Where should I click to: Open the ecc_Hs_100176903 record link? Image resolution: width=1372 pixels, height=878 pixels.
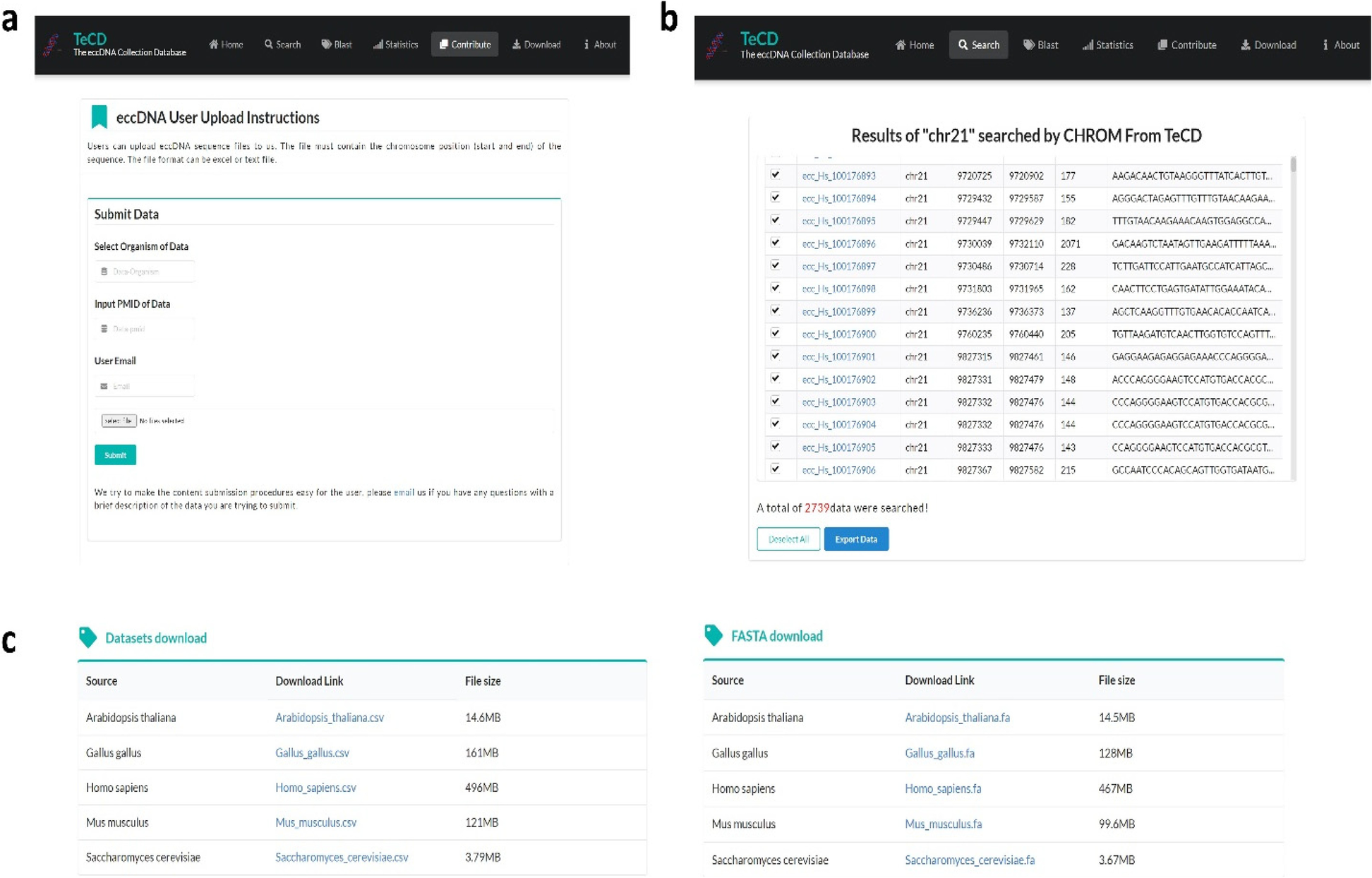(838, 402)
